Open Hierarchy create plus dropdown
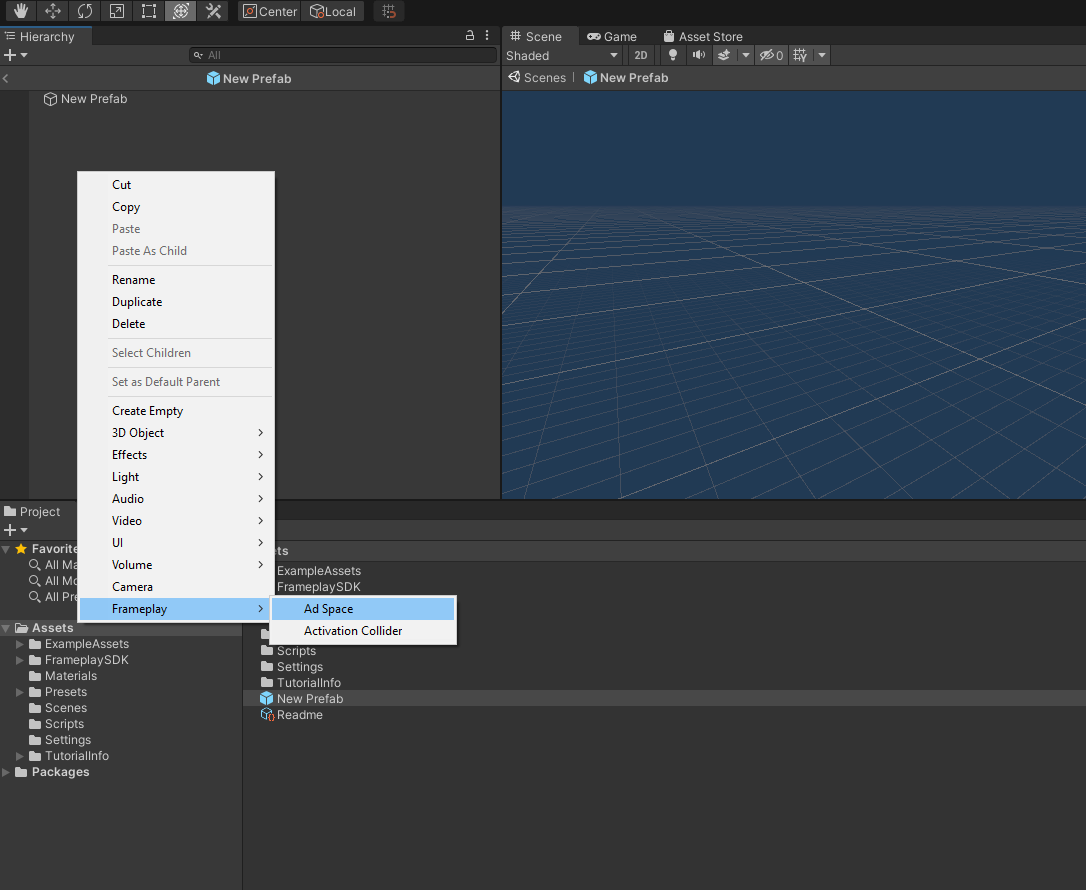Screen dimensions: 1086x892 (15, 55)
